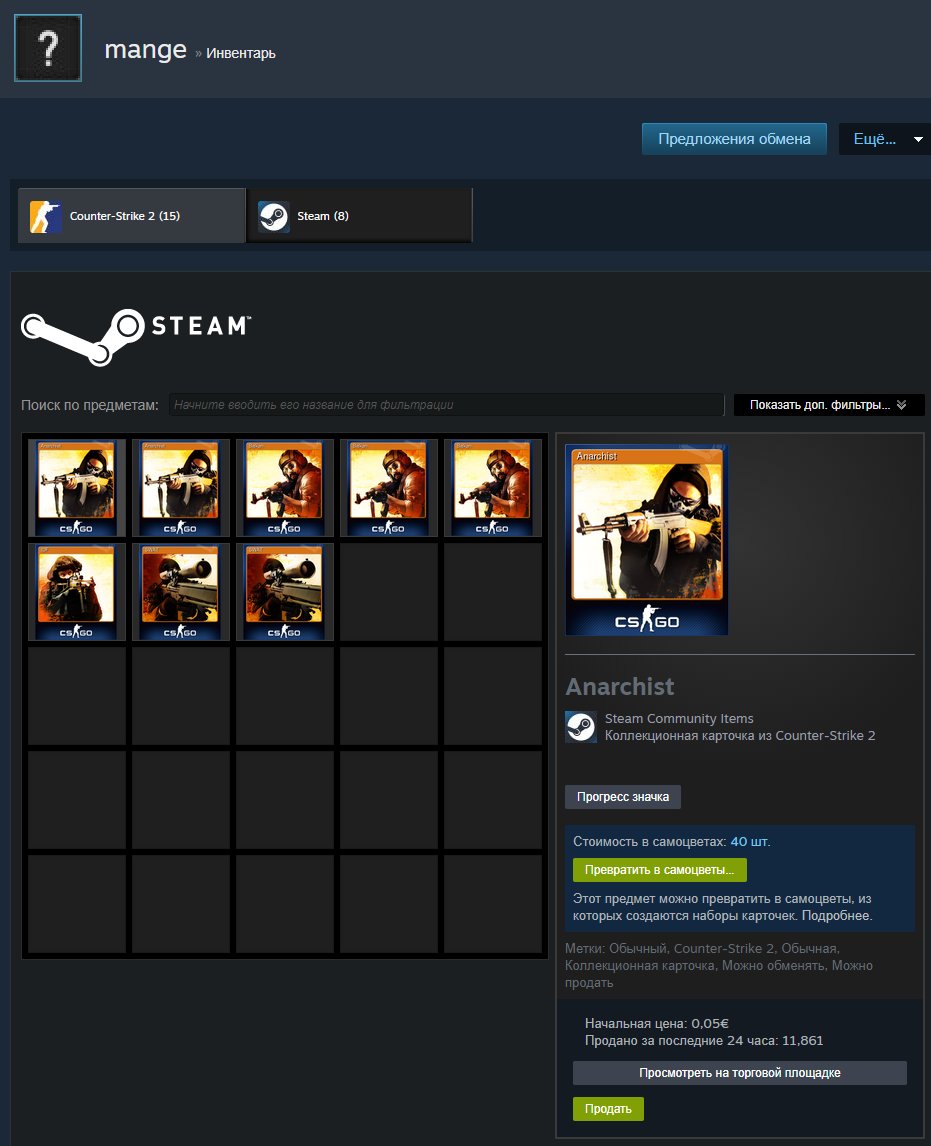The width and height of the screenshot is (931, 1146).
Task: Click the large Anarchist card preview
Action: click(647, 539)
